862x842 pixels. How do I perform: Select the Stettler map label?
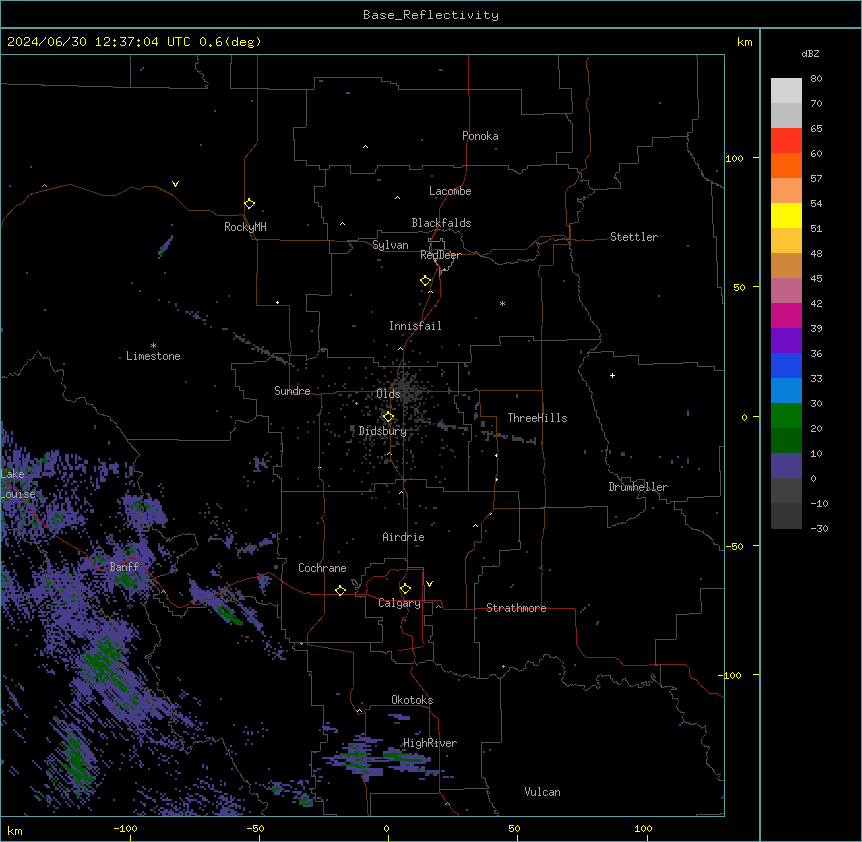tap(634, 237)
